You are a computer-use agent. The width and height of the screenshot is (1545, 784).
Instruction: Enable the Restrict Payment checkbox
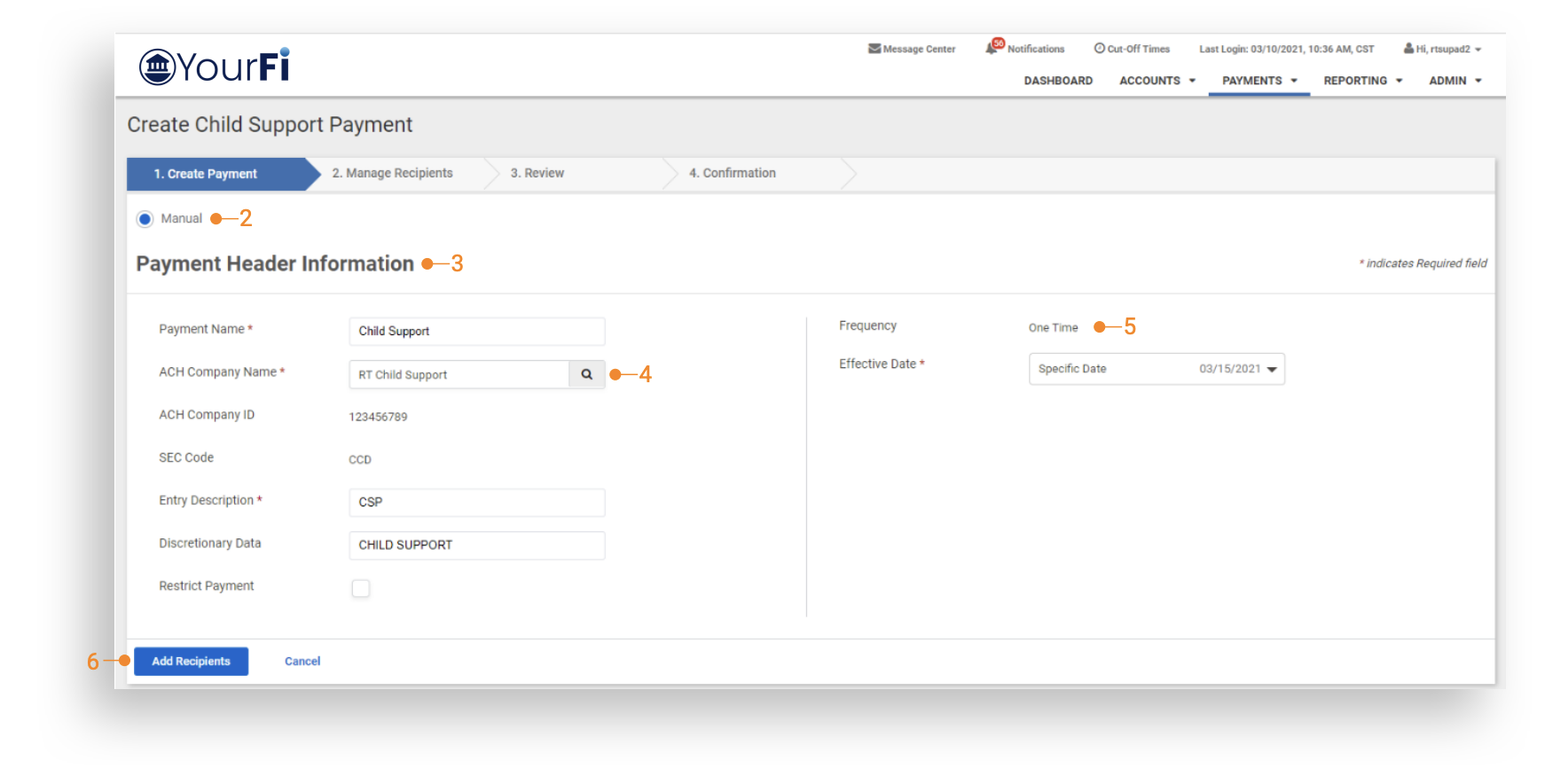[x=360, y=588]
